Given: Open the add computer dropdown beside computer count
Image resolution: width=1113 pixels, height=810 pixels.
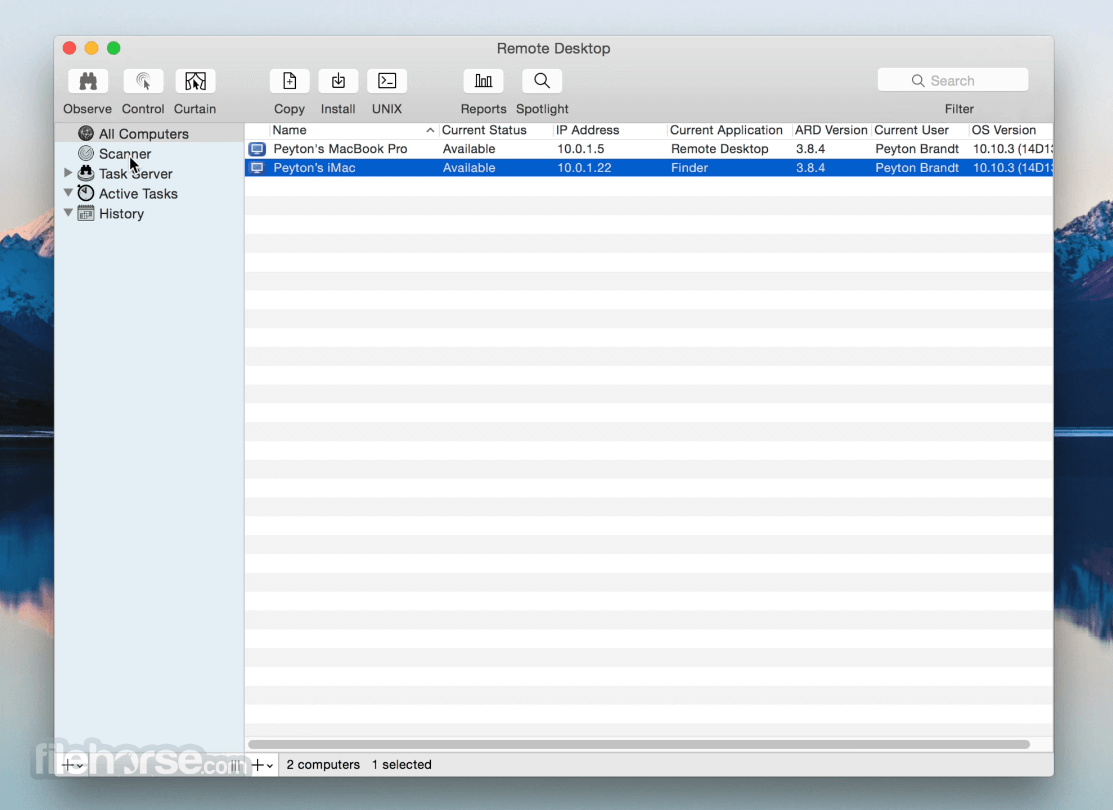Looking at the screenshot, I should [x=263, y=765].
